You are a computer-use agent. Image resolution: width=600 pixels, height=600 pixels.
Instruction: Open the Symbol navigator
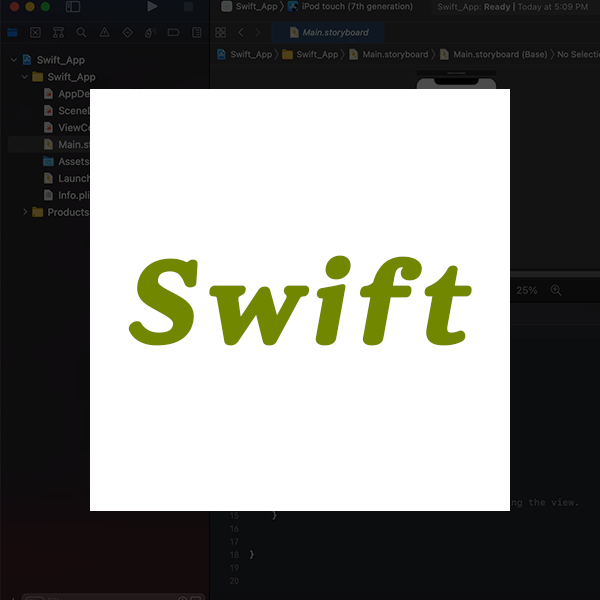coord(58,33)
